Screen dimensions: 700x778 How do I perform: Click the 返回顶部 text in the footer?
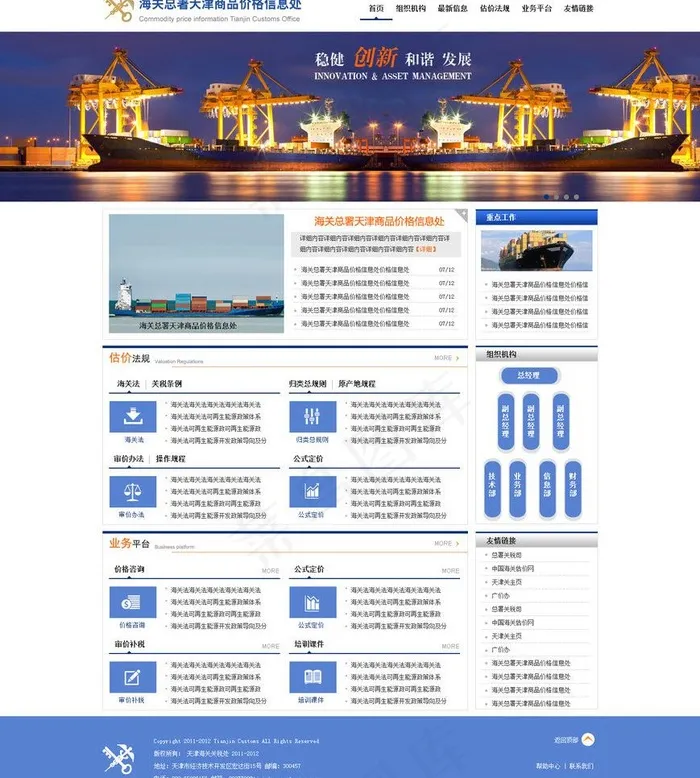(566, 740)
